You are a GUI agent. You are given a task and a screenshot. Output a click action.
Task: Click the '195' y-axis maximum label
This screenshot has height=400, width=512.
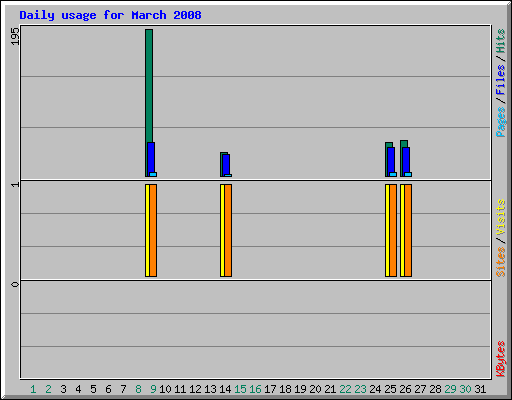pos(15,36)
